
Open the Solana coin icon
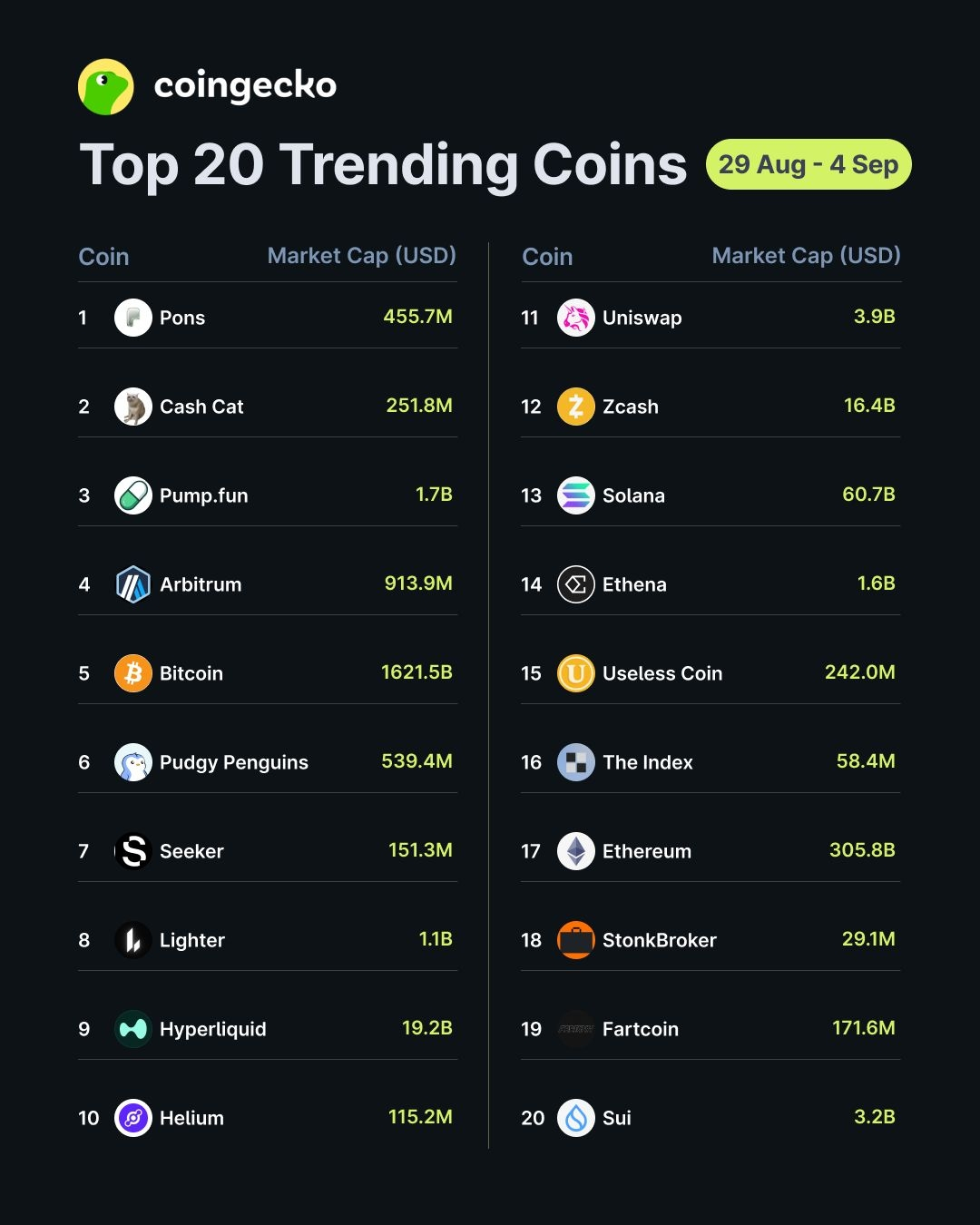(x=576, y=495)
